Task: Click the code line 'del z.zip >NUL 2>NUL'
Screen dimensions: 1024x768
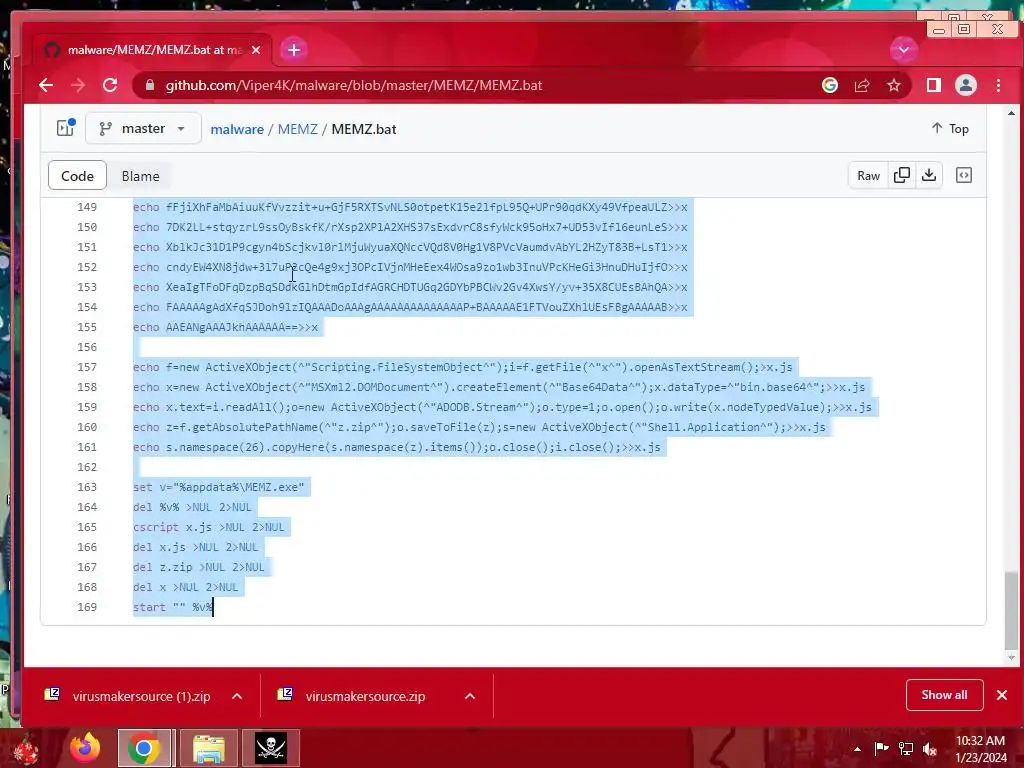Action: tap(199, 568)
